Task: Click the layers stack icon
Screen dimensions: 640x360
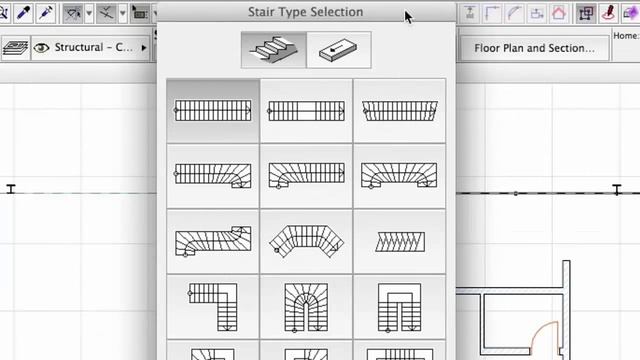Action: (x=15, y=48)
